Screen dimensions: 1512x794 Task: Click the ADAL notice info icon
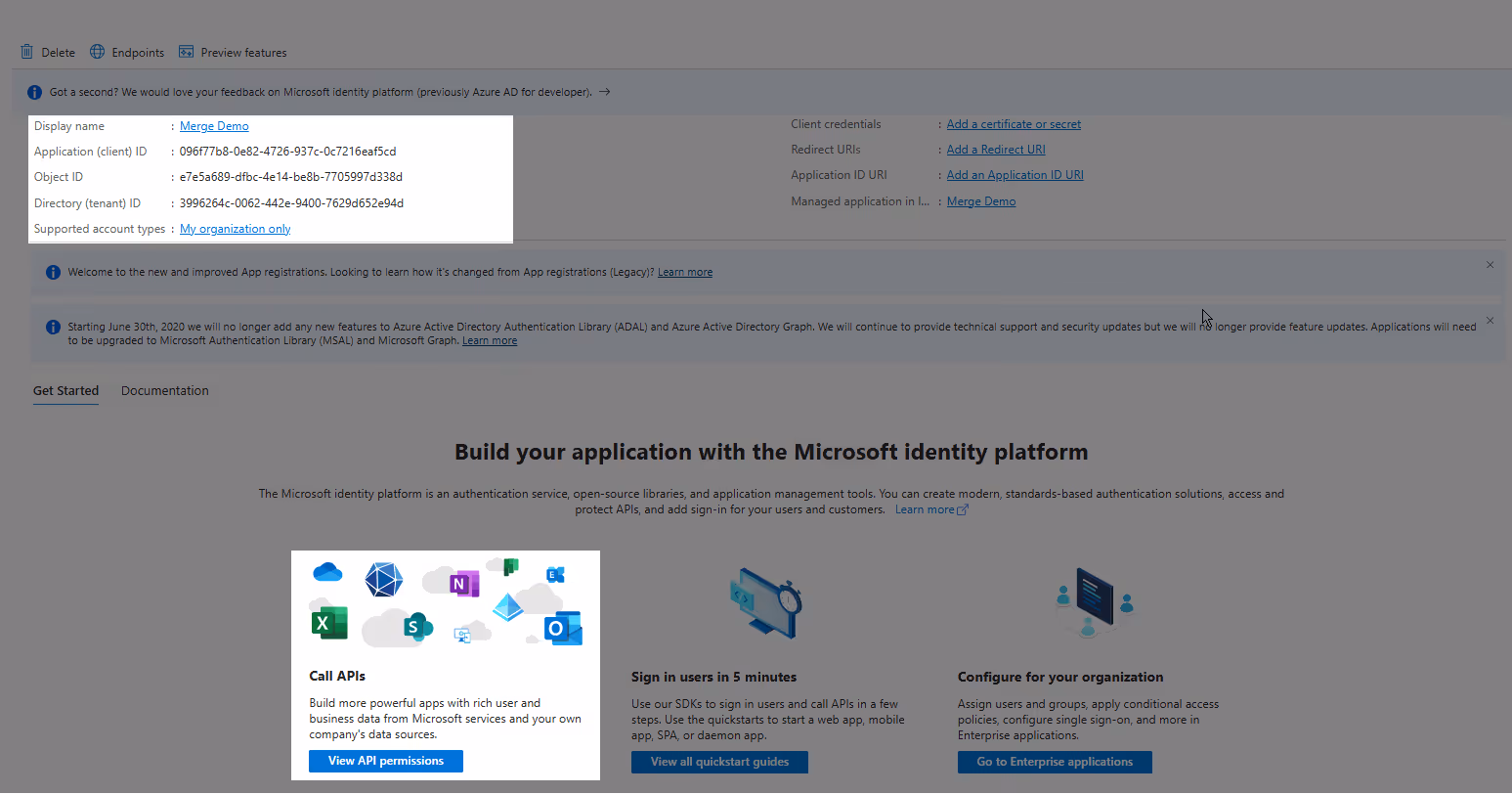click(53, 327)
